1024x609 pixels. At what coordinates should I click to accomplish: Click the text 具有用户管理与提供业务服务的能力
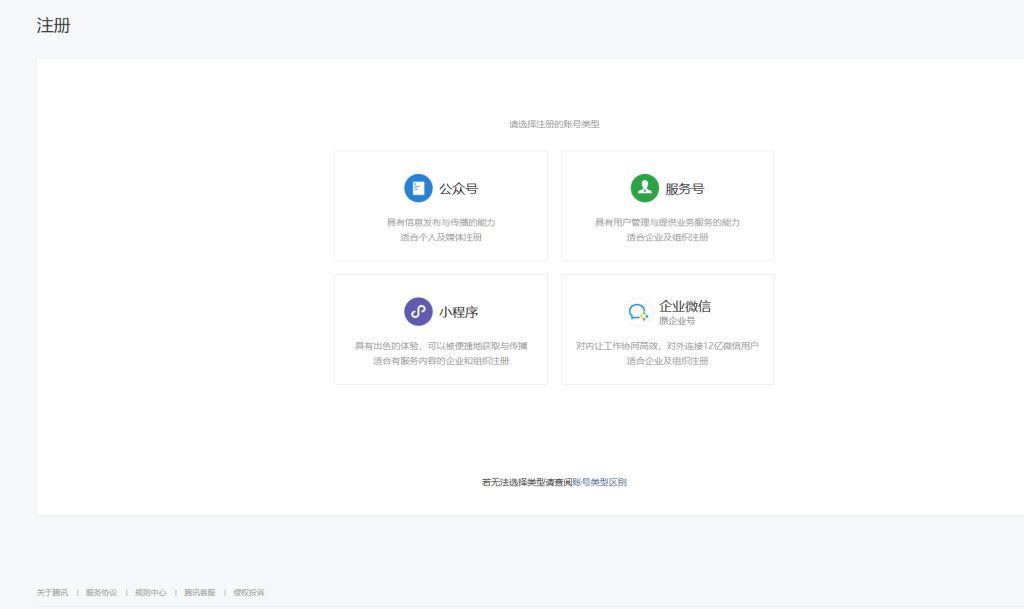click(x=667, y=223)
